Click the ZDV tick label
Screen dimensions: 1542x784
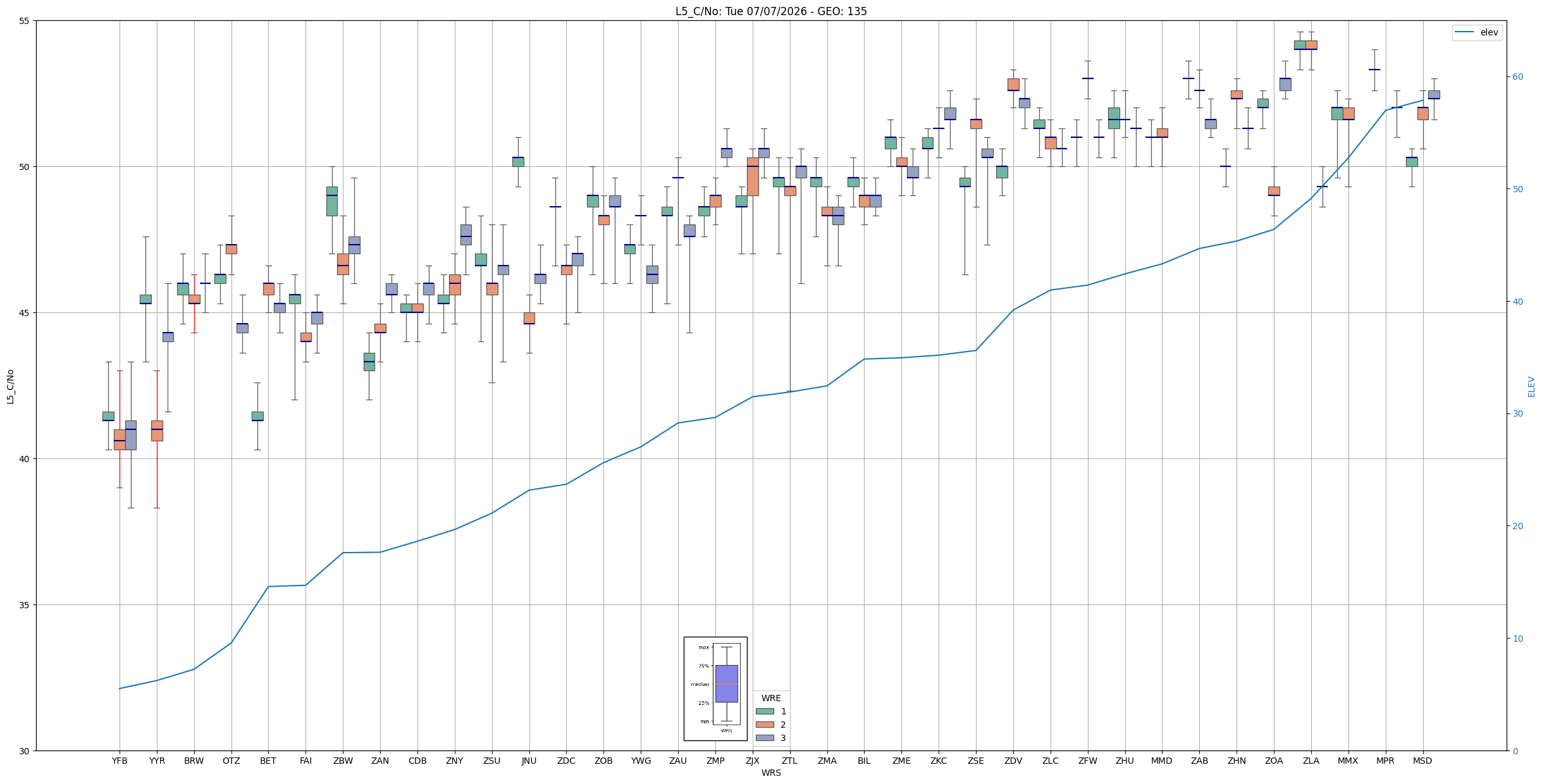(1013, 761)
